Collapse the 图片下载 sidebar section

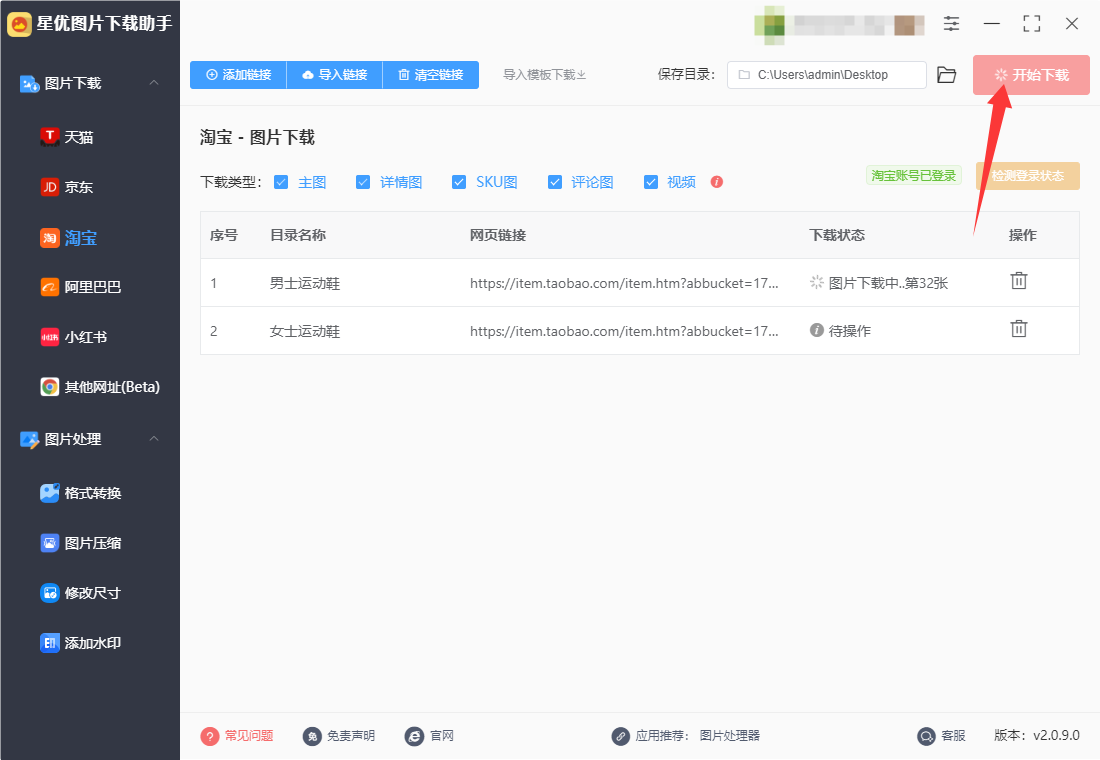coord(154,83)
